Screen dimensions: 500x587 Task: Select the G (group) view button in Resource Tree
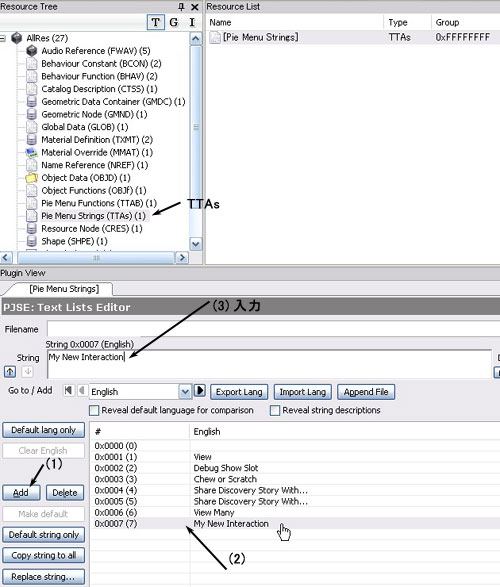(x=174, y=22)
